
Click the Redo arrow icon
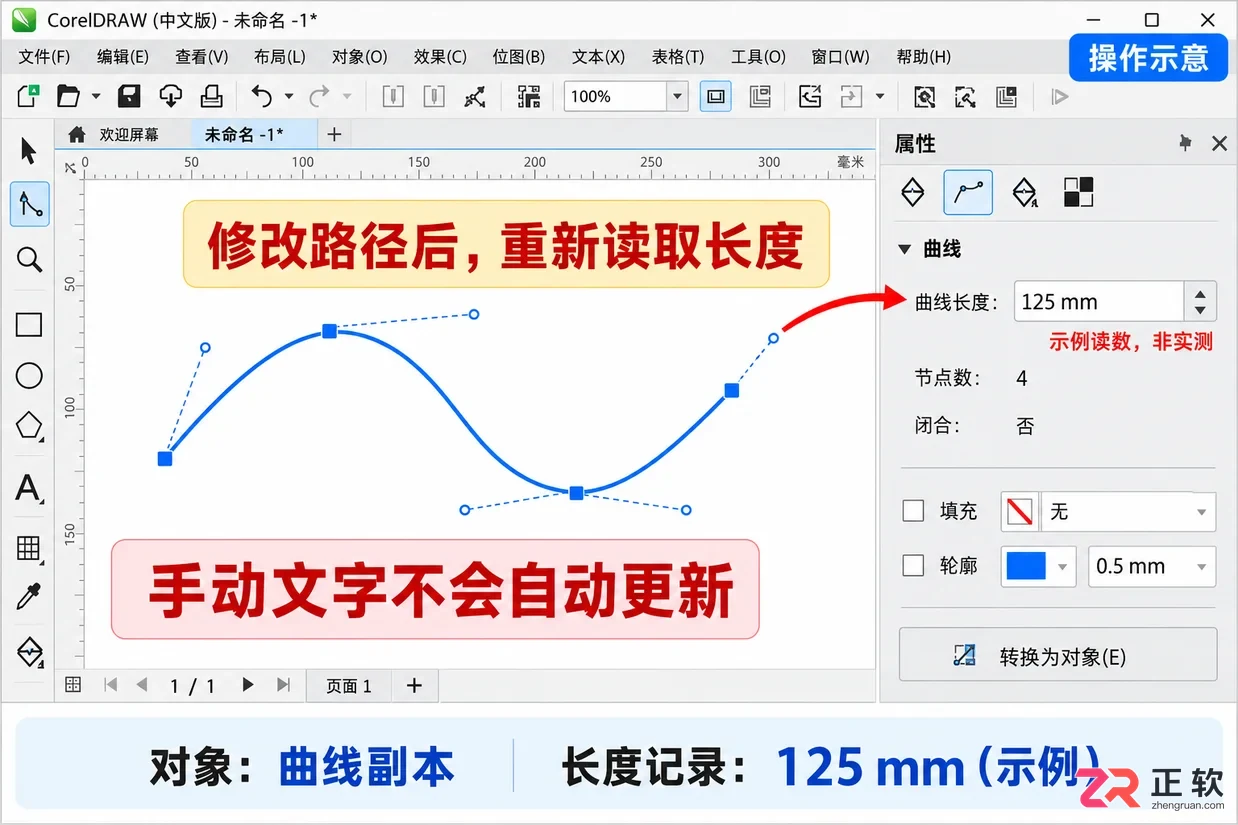[320, 96]
